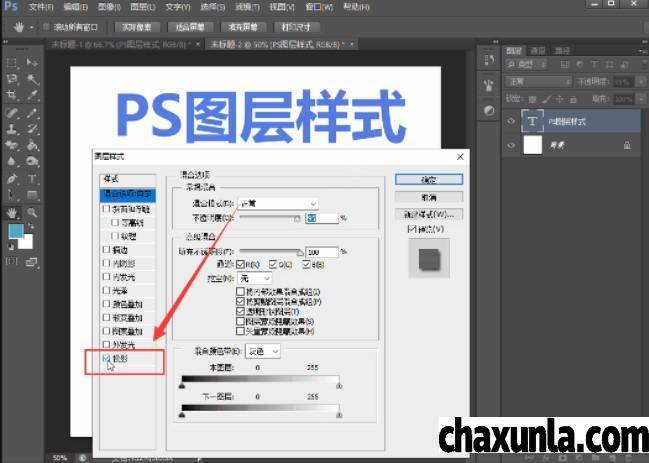Open the layer filter 类型 dropdown
The width and height of the screenshot is (649, 463).
pos(526,65)
